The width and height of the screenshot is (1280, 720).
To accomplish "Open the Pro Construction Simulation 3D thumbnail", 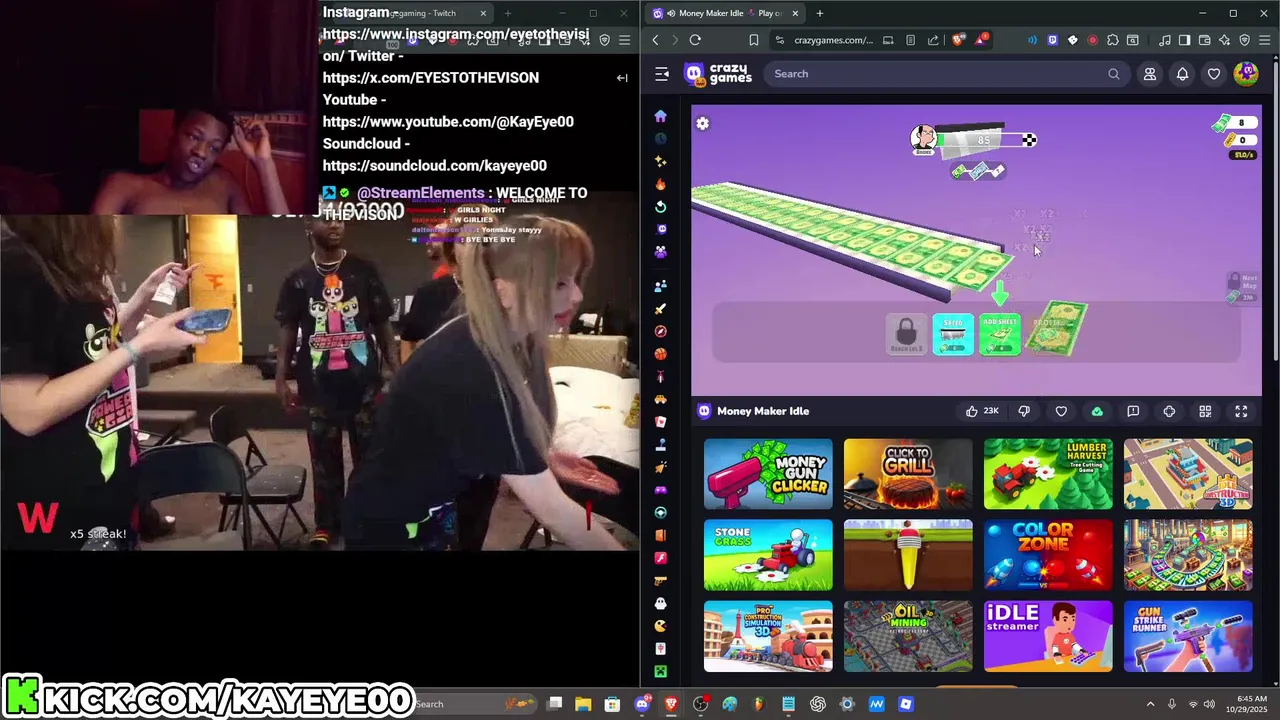I will tap(768, 636).
